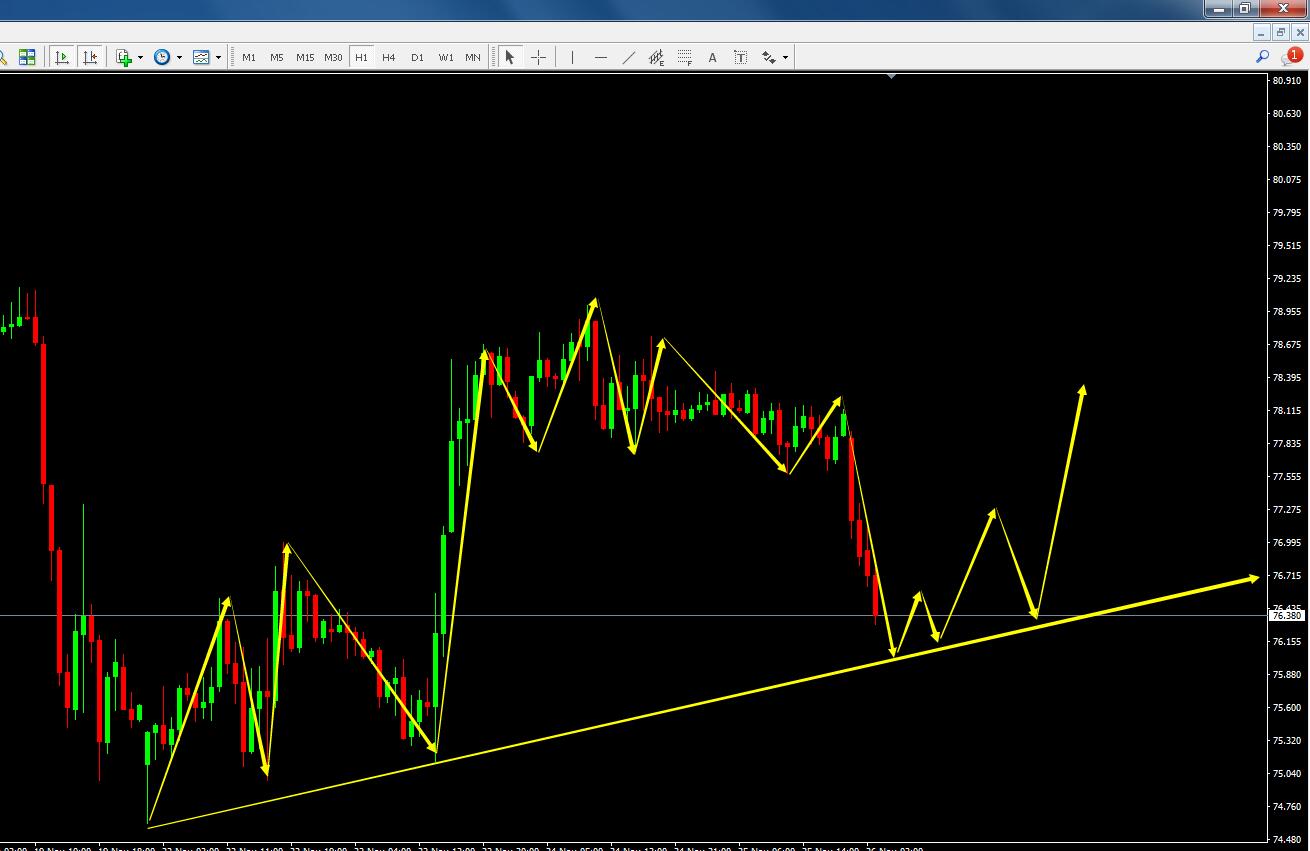Switch chart to M1 timeframe
The image size is (1310, 851).
tap(249, 57)
